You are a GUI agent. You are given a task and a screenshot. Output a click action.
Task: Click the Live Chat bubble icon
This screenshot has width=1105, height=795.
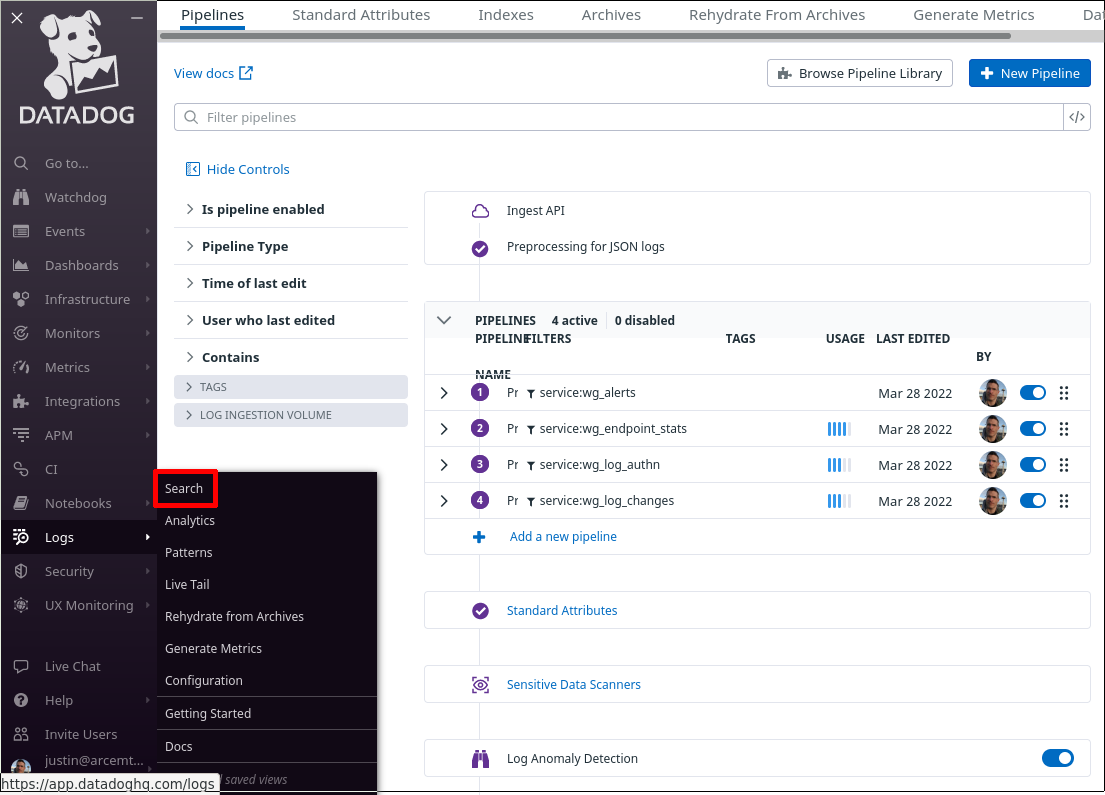click(21, 666)
